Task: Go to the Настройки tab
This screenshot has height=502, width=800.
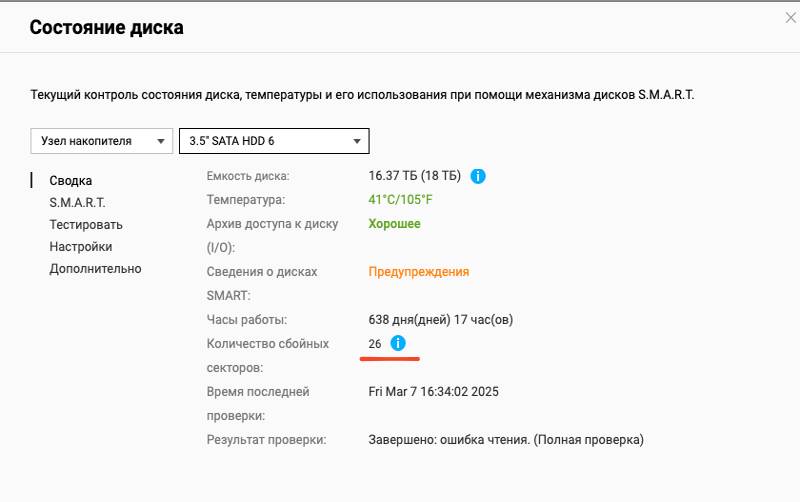Action: tap(81, 246)
